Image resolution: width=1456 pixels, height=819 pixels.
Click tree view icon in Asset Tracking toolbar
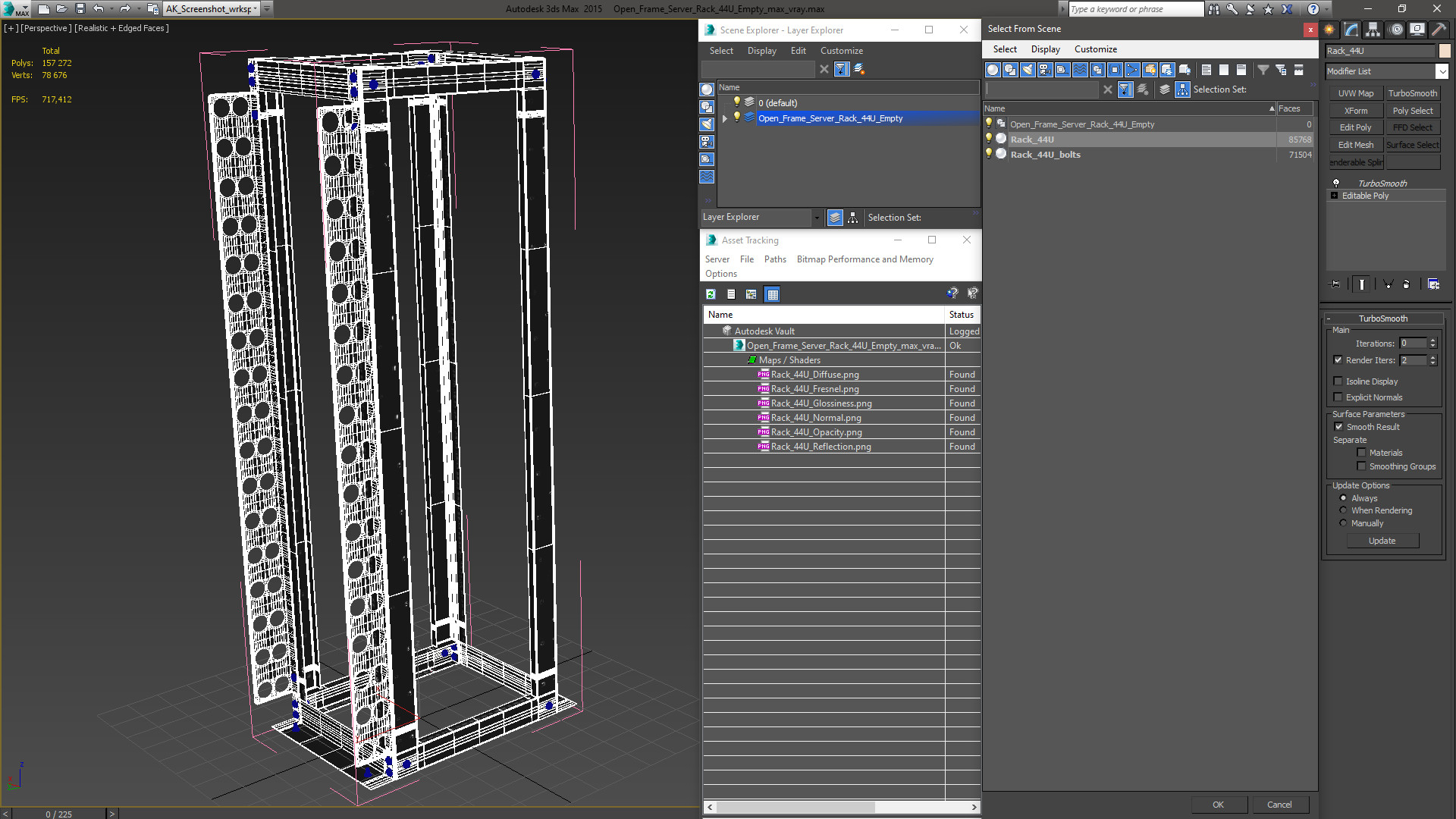coord(751,294)
